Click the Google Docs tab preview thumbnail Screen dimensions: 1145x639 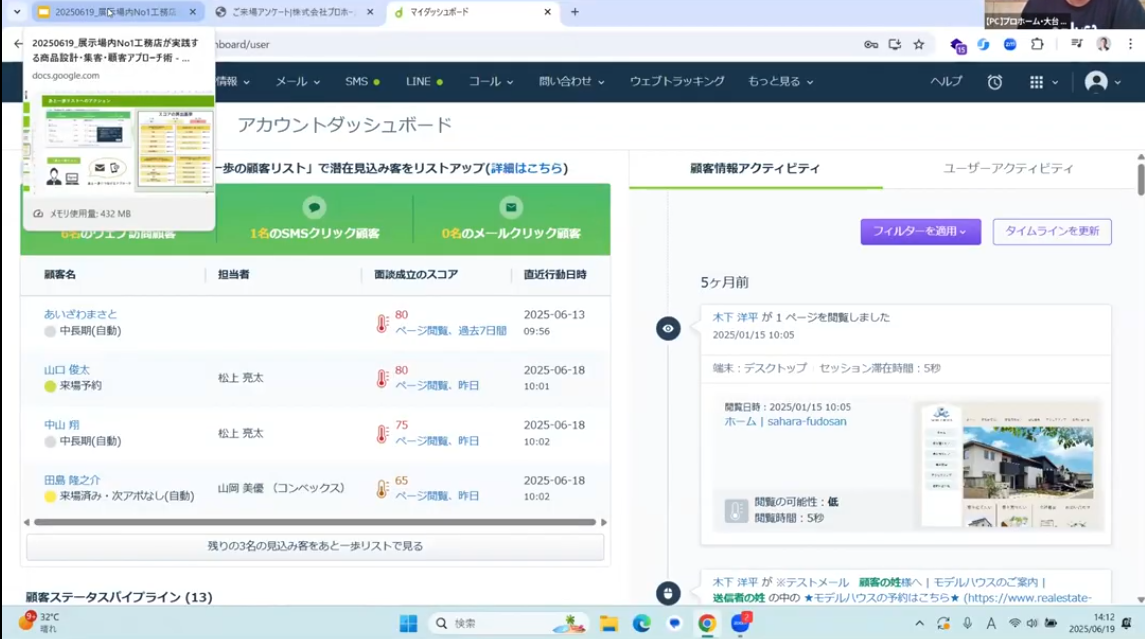(x=119, y=142)
